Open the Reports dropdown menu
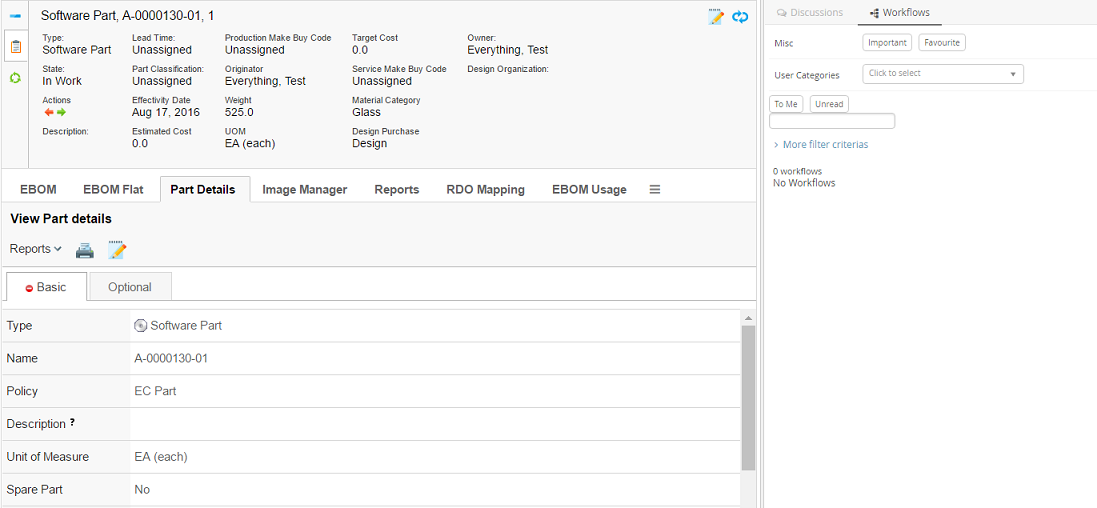The image size is (1097, 508). click(x=36, y=249)
